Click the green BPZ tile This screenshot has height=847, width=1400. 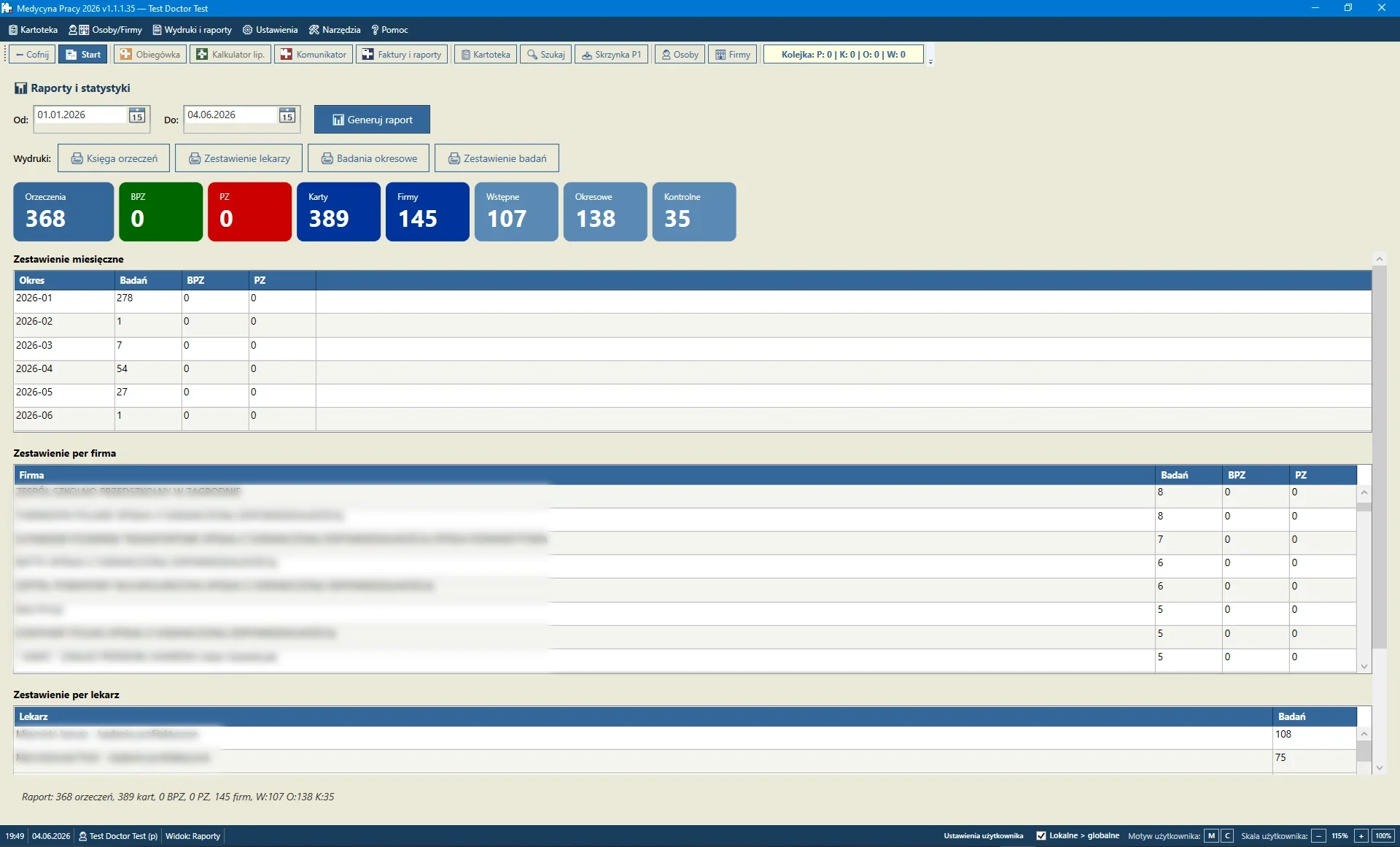(x=161, y=212)
